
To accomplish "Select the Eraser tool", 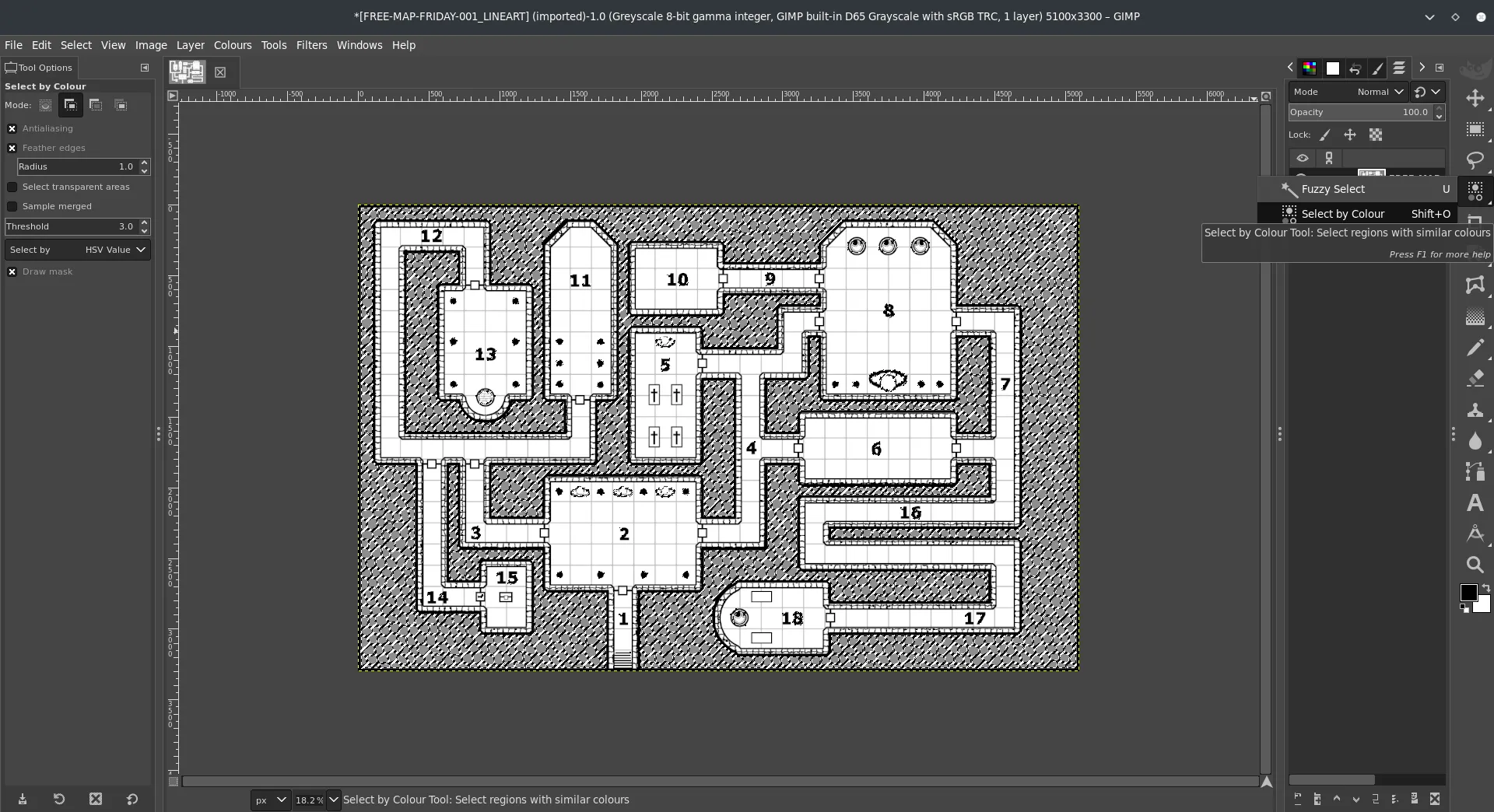I will [x=1475, y=379].
